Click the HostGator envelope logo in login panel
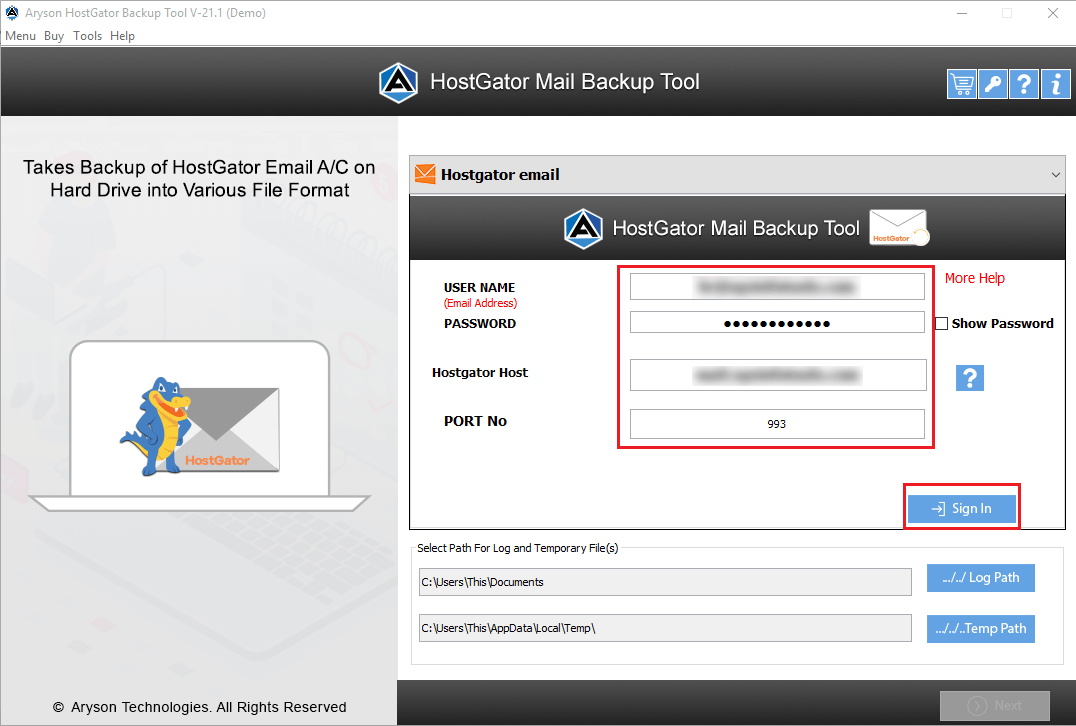The image size is (1076, 726). pyautogui.click(x=899, y=228)
